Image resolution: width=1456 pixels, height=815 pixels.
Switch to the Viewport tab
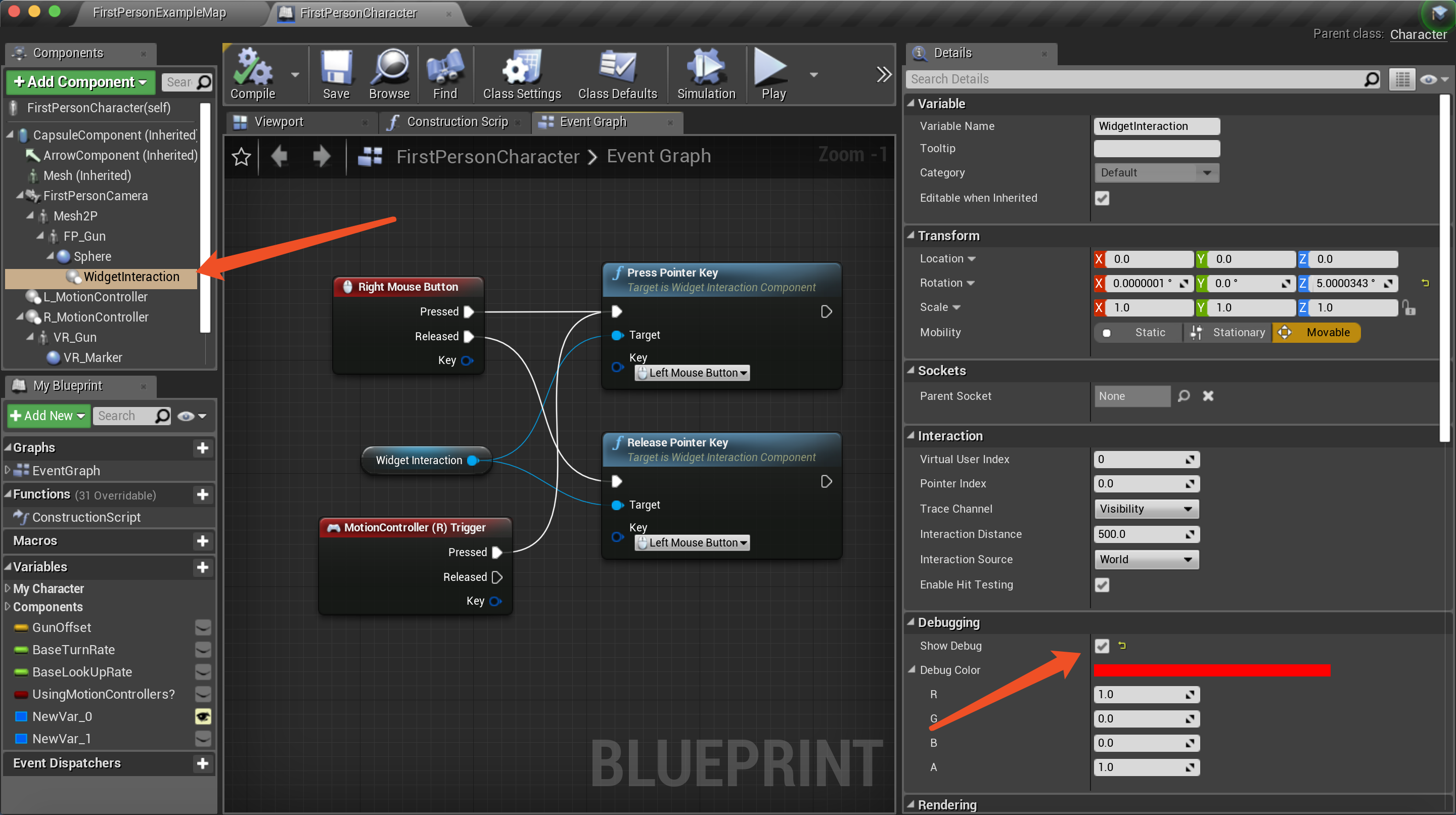click(x=281, y=121)
